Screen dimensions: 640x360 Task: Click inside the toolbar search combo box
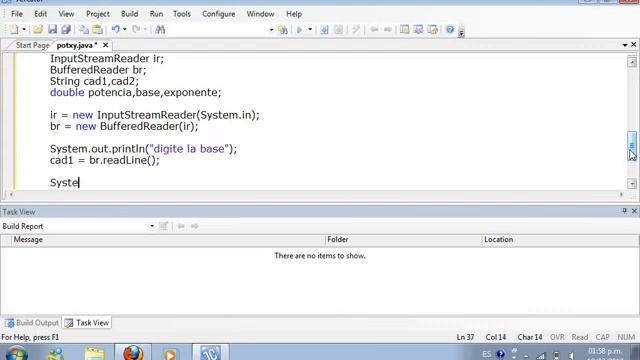click(218, 29)
